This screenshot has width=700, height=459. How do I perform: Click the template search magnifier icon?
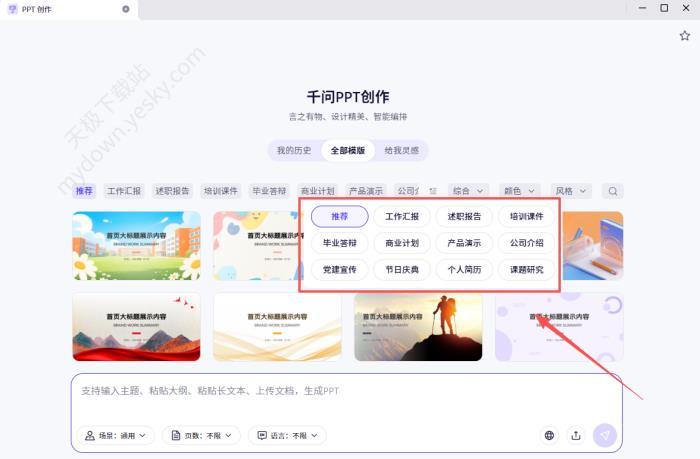pos(613,191)
